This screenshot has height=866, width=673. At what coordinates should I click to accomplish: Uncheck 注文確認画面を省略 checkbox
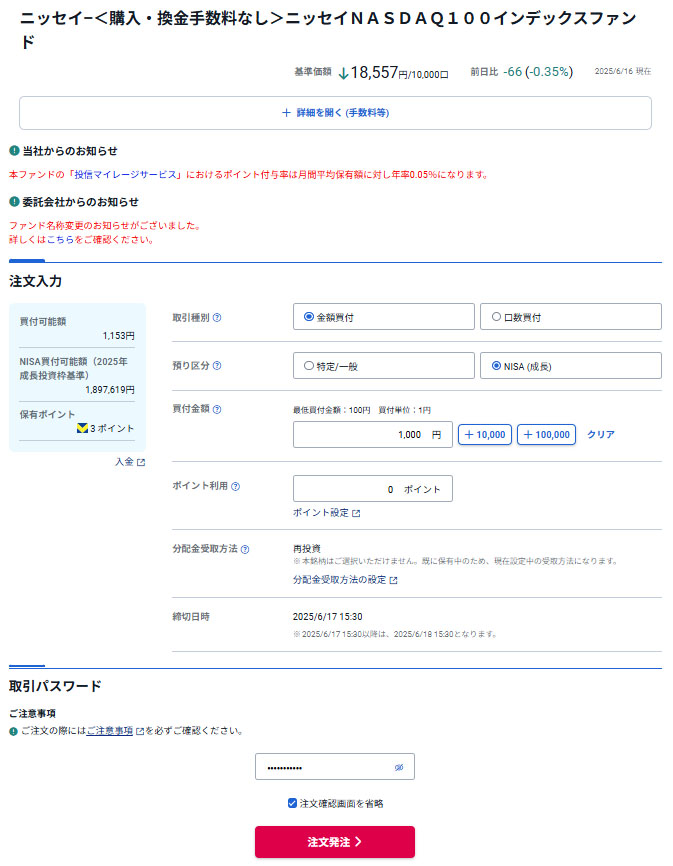coord(292,803)
